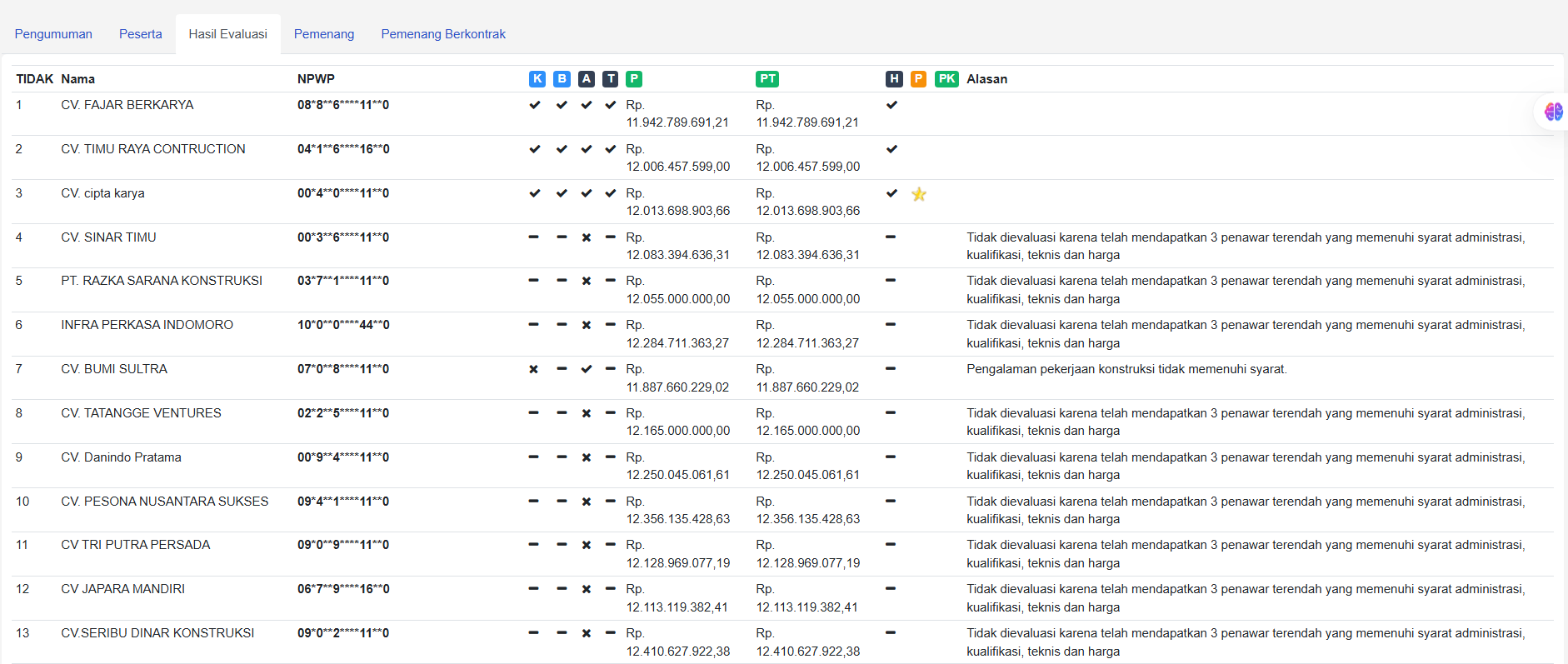This screenshot has width=1568, height=664.
Task: Click reason 'Pengalaman pekerjaan konstruksi tidak memenuhi syarat'
Action: [x=1126, y=369]
